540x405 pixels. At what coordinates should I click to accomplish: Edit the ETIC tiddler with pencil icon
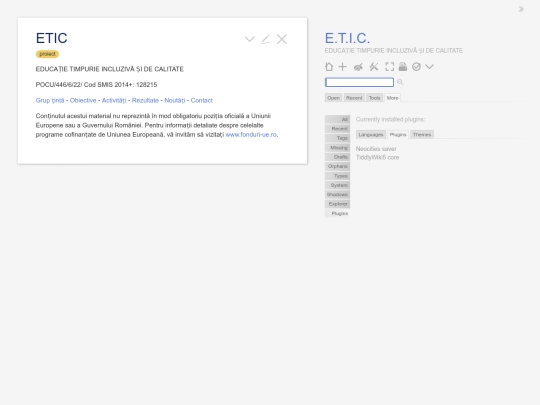pos(266,39)
